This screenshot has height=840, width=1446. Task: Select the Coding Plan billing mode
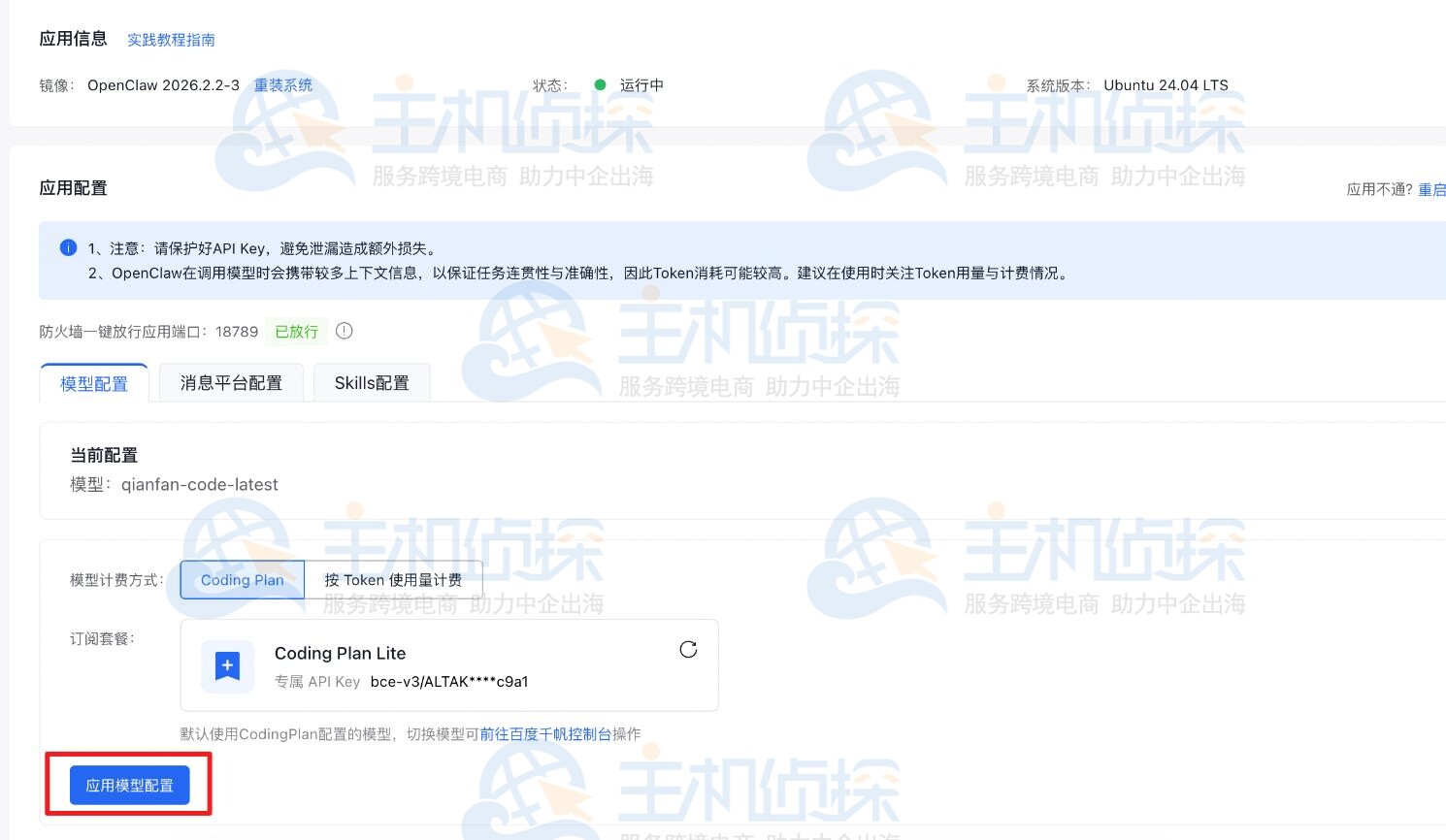coord(242,579)
